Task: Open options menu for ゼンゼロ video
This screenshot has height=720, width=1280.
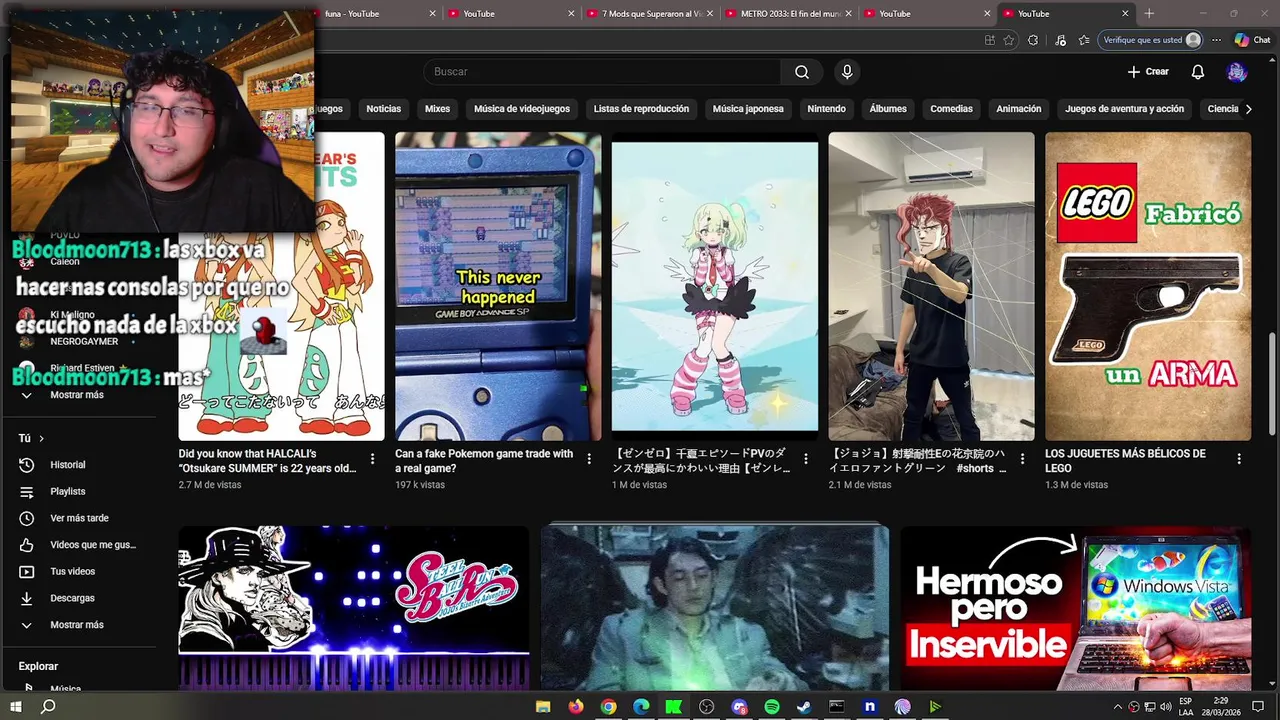Action: click(x=806, y=459)
